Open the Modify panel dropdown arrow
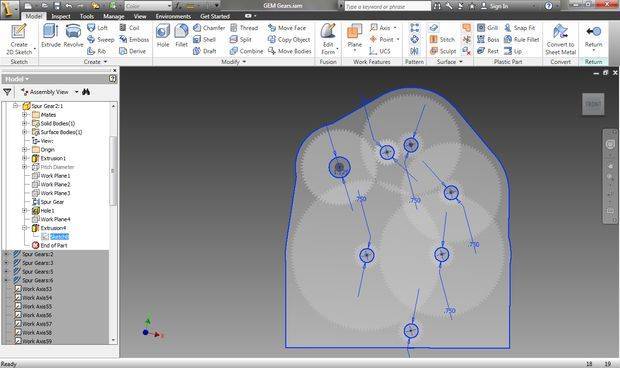The width and height of the screenshot is (620, 368). coord(244,62)
